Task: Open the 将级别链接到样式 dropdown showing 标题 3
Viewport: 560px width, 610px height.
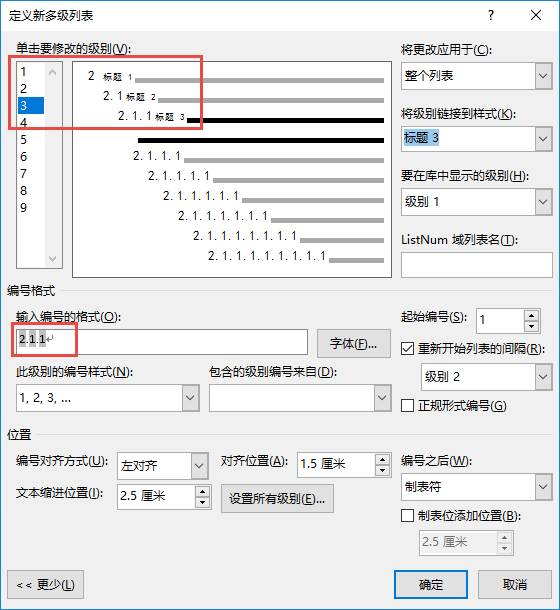Action: coord(543,138)
